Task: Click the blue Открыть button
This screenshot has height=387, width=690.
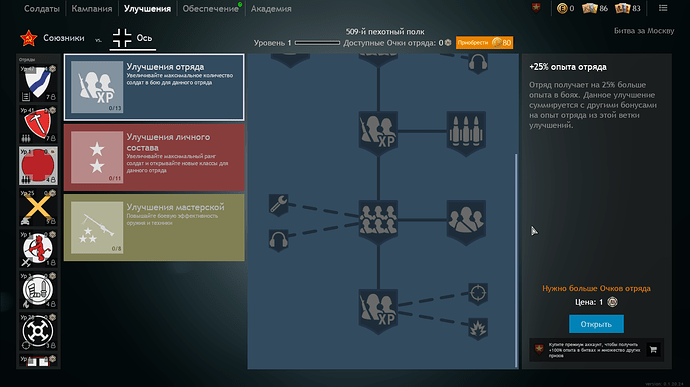Action: (x=596, y=324)
